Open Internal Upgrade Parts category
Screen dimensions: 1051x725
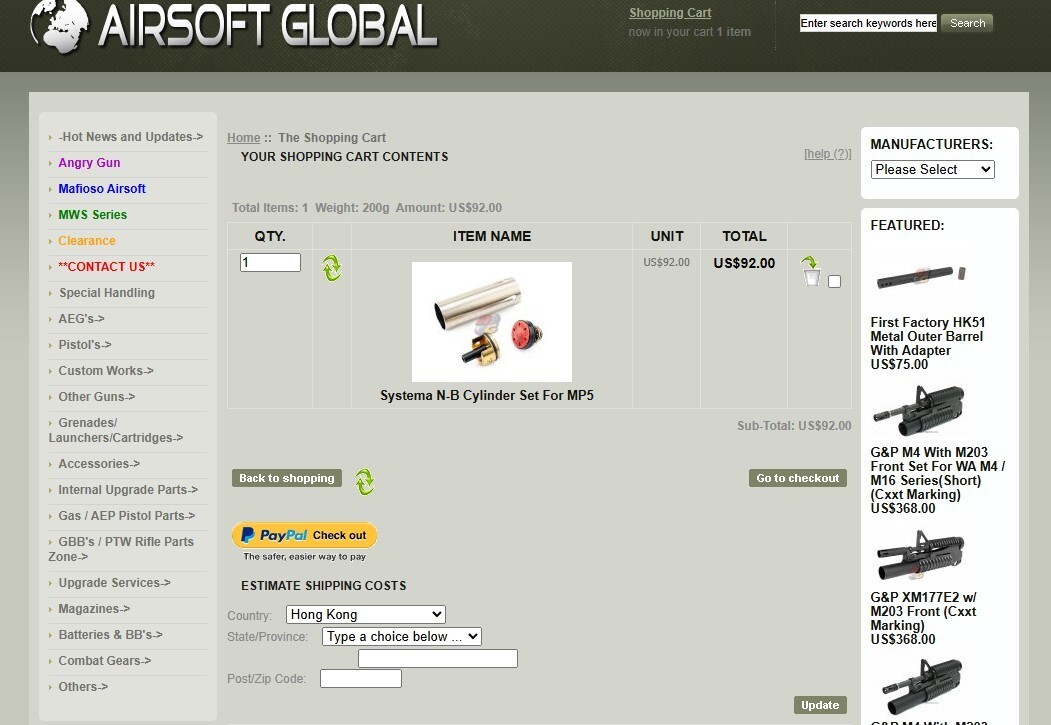point(127,490)
